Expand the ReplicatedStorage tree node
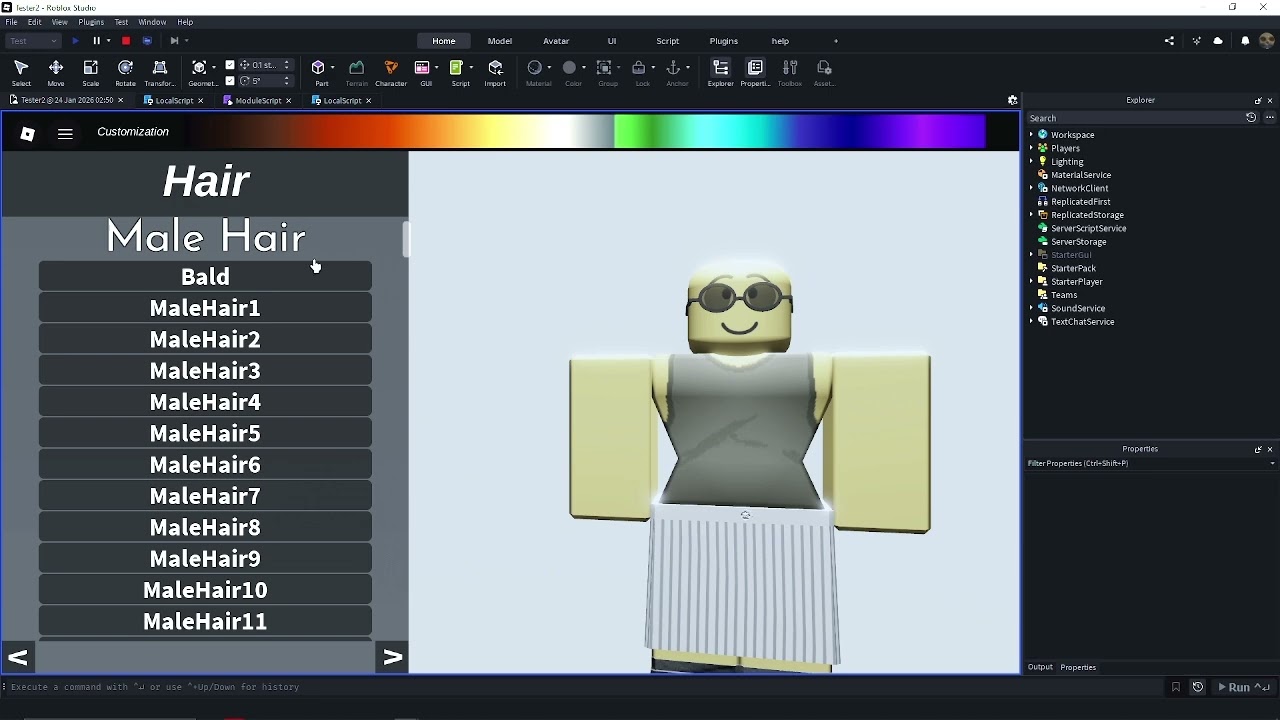This screenshot has height=720, width=1280. pos(1031,215)
